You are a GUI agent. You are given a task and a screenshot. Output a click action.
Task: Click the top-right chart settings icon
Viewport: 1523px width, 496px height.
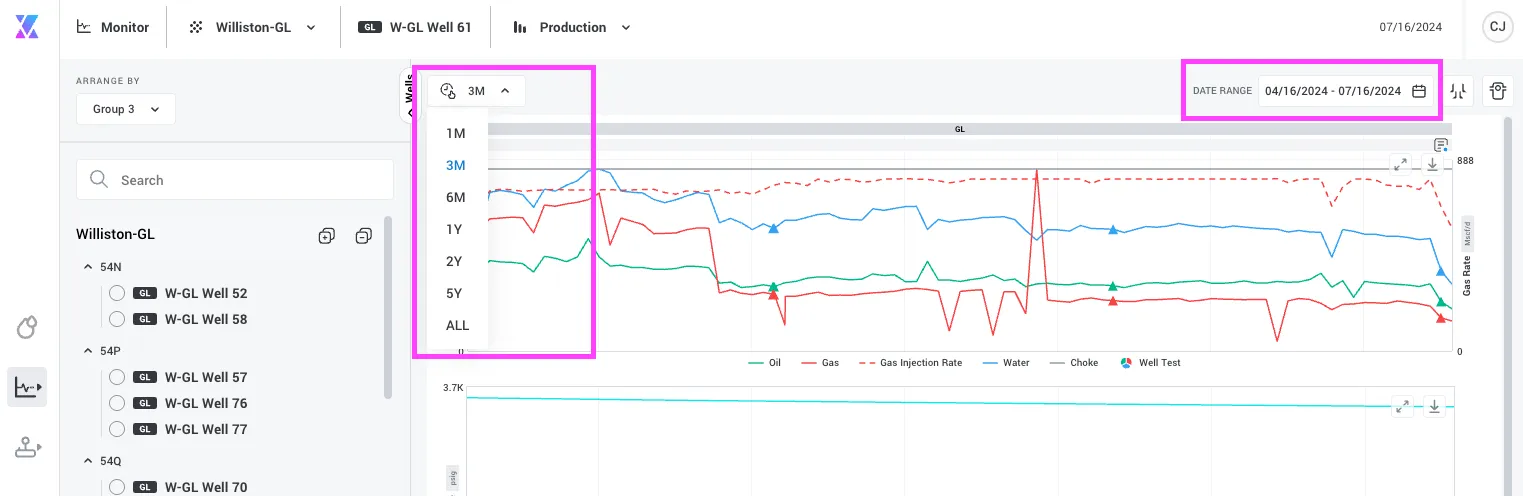pos(1497,91)
